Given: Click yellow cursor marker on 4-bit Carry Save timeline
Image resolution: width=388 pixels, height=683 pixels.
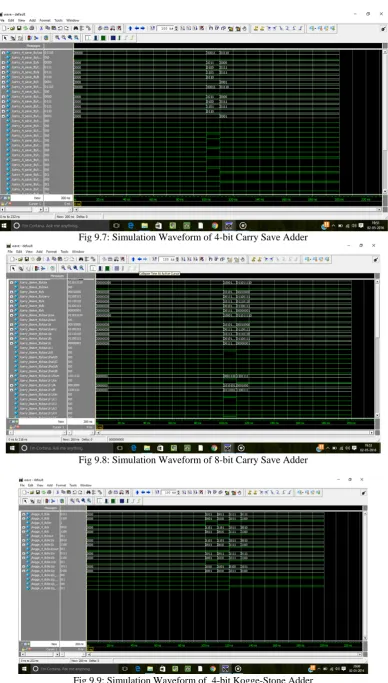Looking at the screenshot, I should (77, 204).
